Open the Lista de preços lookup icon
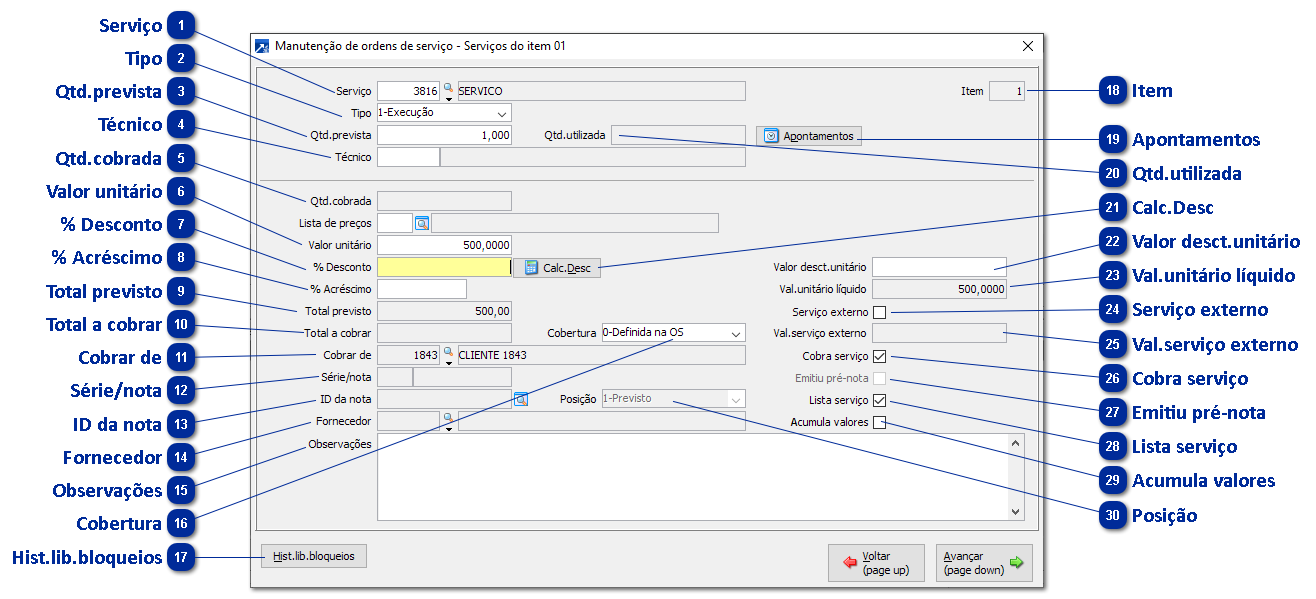1316x599 pixels. (x=422, y=223)
